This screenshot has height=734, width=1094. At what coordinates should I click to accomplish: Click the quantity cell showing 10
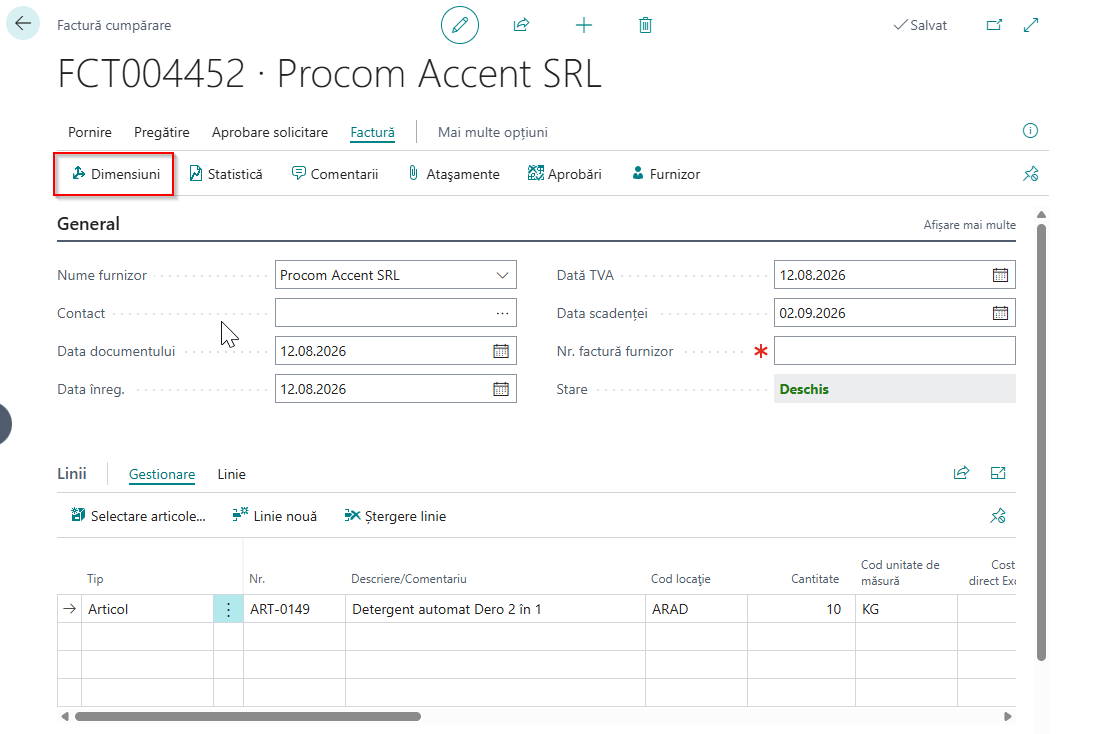click(x=801, y=609)
